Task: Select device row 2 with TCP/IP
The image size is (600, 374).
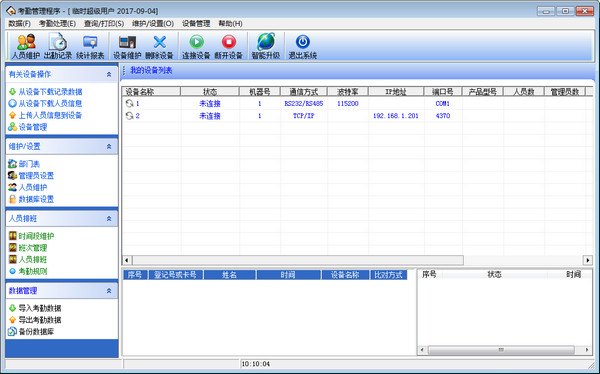Action: (x=354, y=116)
